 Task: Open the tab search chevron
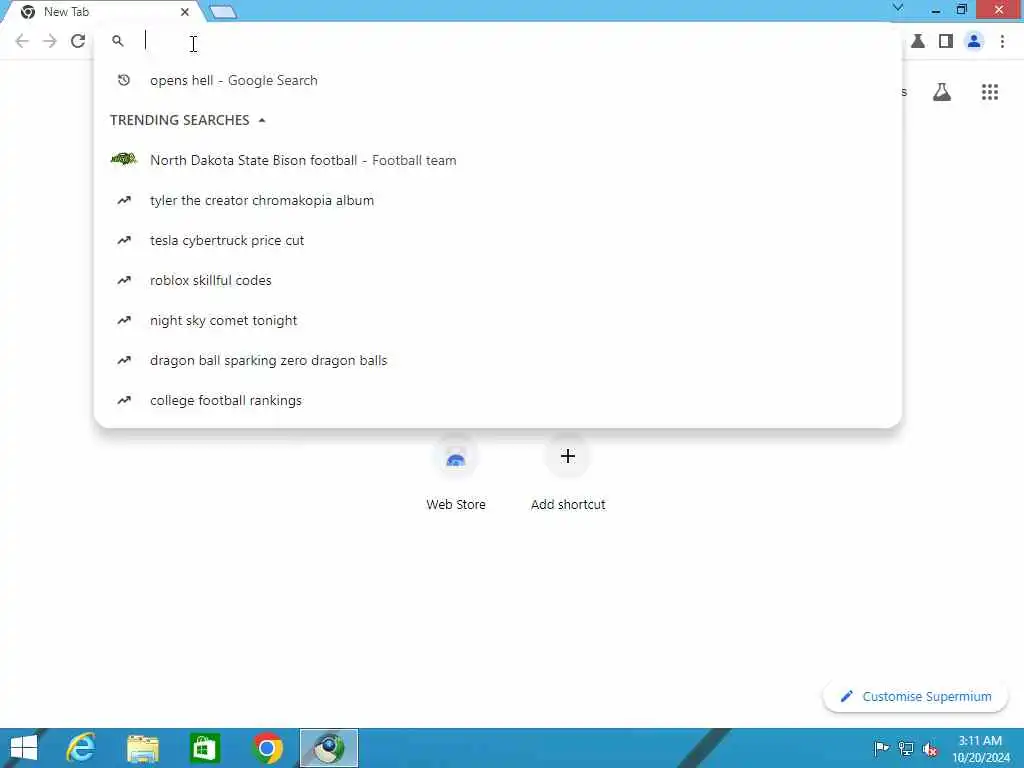pyautogui.click(x=898, y=8)
